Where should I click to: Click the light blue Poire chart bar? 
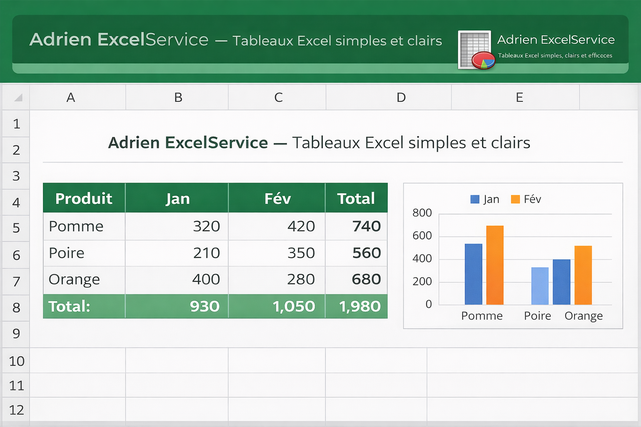click(540, 285)
